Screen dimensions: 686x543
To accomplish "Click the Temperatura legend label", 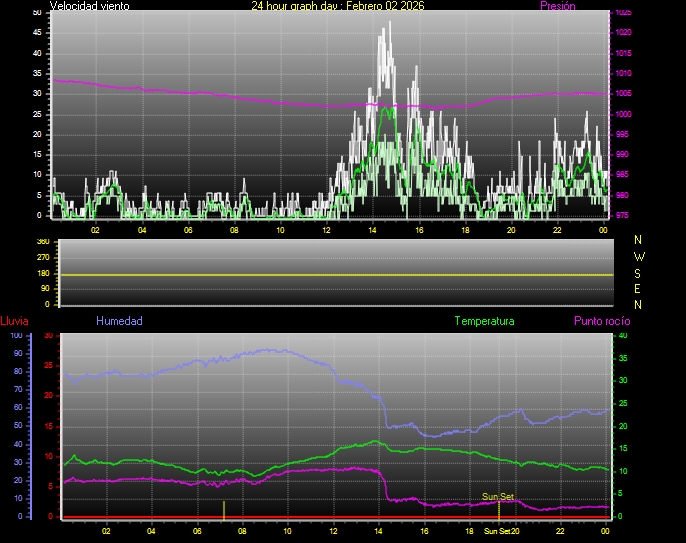I will [x=484, y=321].
